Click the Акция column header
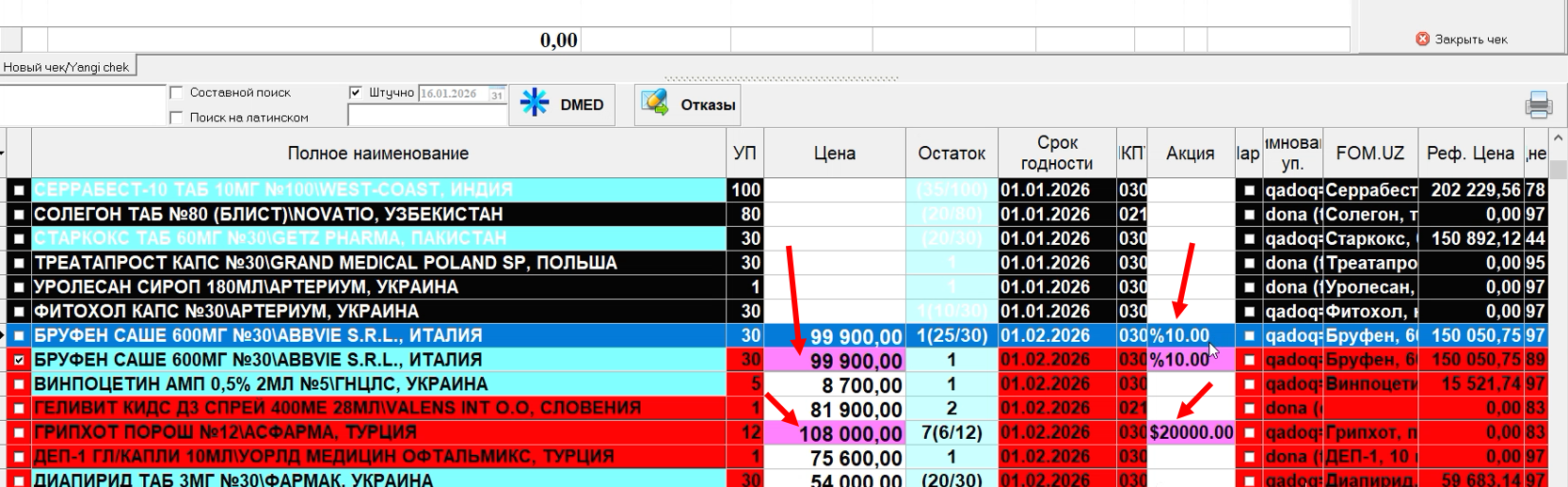Image resolution: width=1568 pixels, height=487 pixels. (x=1191, y=153)
